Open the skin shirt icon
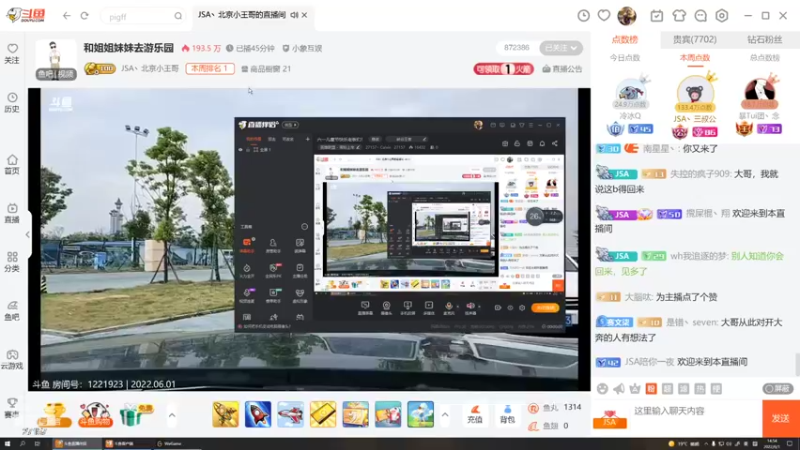The height and width of the screenshot is (450, 800). tap(679, 16)
